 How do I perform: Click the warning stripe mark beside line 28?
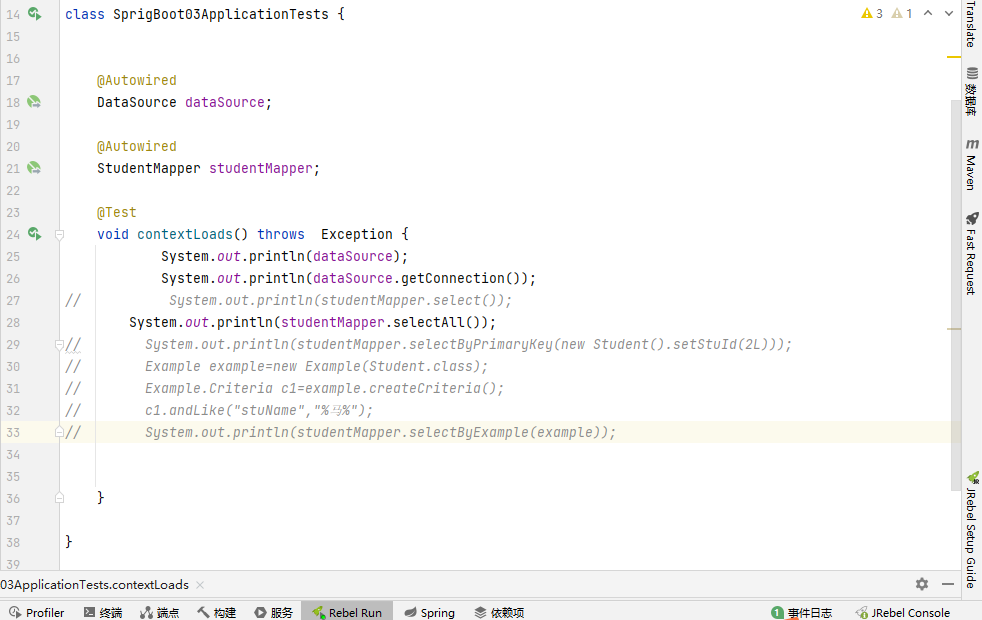[954, 329]
